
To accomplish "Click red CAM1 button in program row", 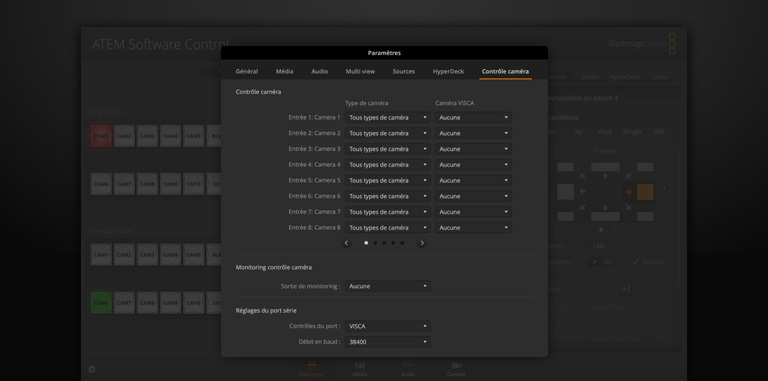I will (101, 136).
